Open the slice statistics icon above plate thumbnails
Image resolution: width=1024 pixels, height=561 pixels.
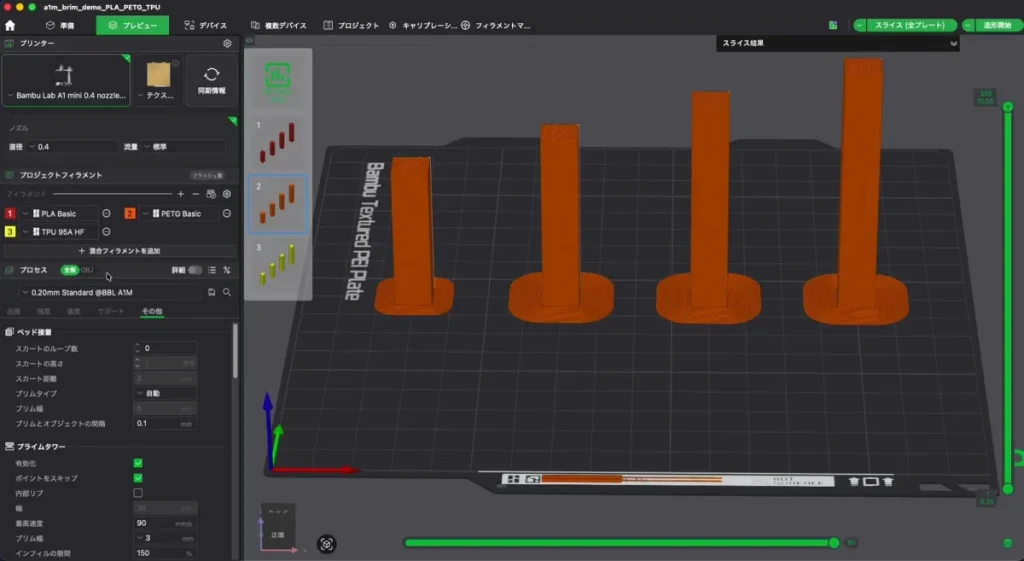tap(278, 78)
